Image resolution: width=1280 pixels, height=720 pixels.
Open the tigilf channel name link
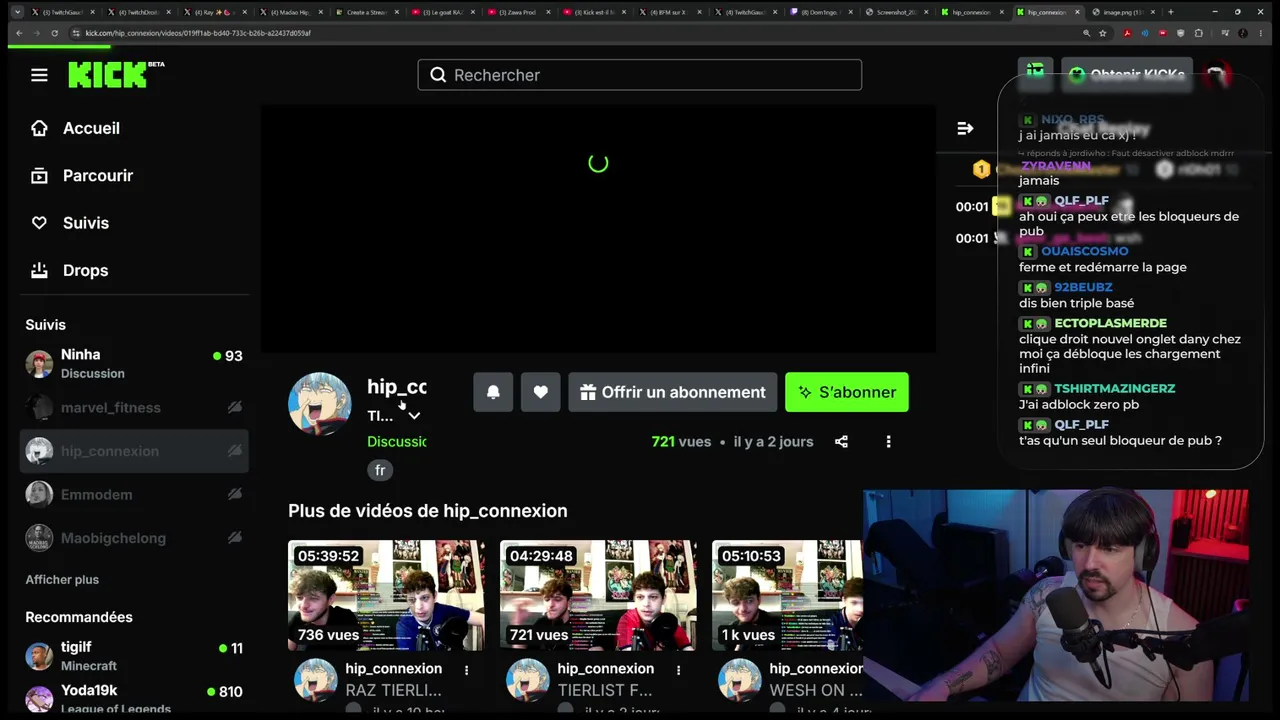(76, 647)
